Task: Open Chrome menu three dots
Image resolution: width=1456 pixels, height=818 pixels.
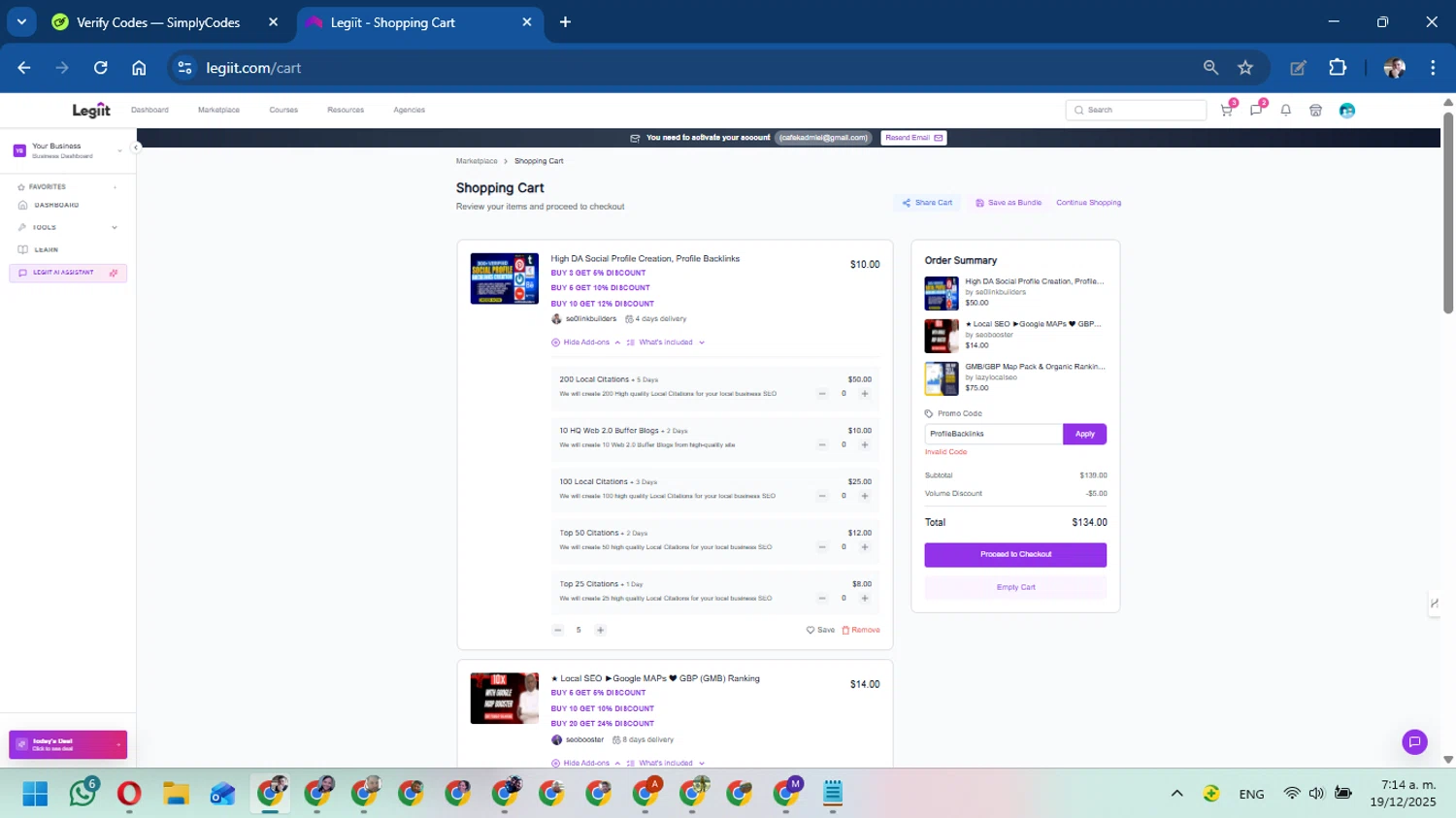Action: 1433,68
